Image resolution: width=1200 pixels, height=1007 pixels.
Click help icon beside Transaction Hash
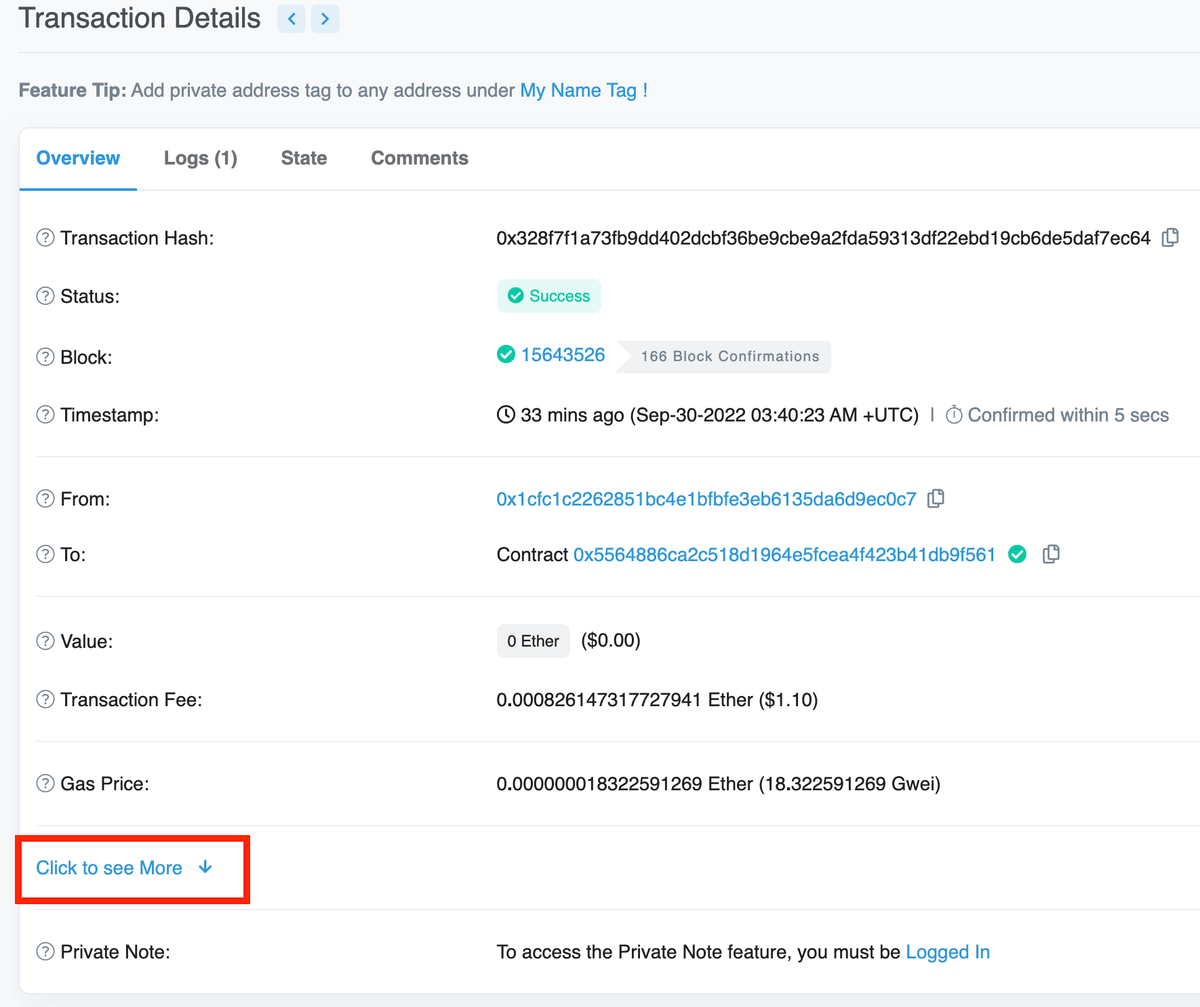click(x=45, y=238)
